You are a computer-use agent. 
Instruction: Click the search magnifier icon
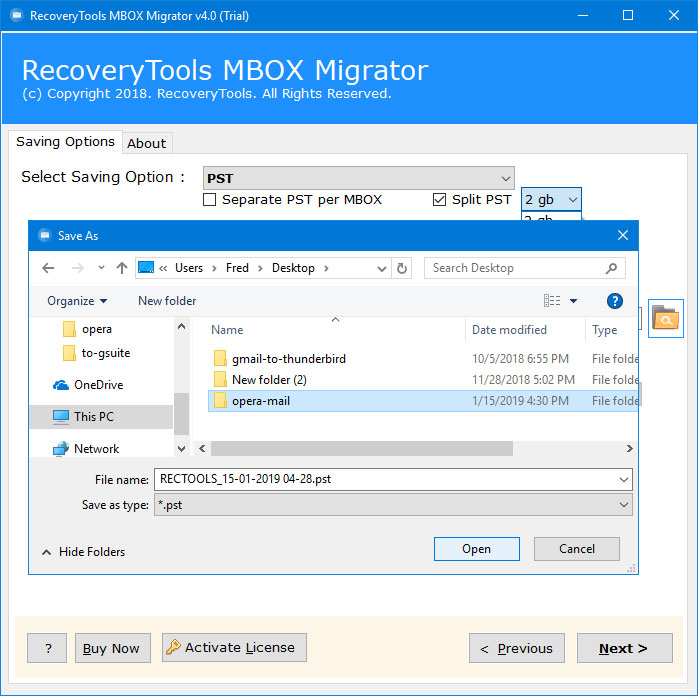pyautogui.click(x=611, y=268)
